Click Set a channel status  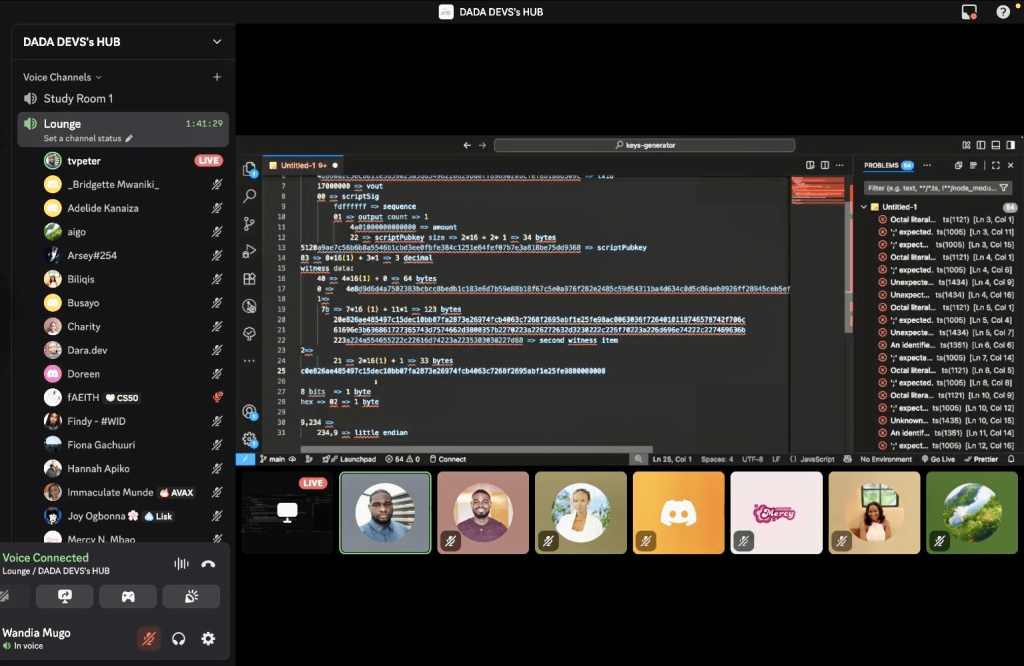tap(87, 138)
